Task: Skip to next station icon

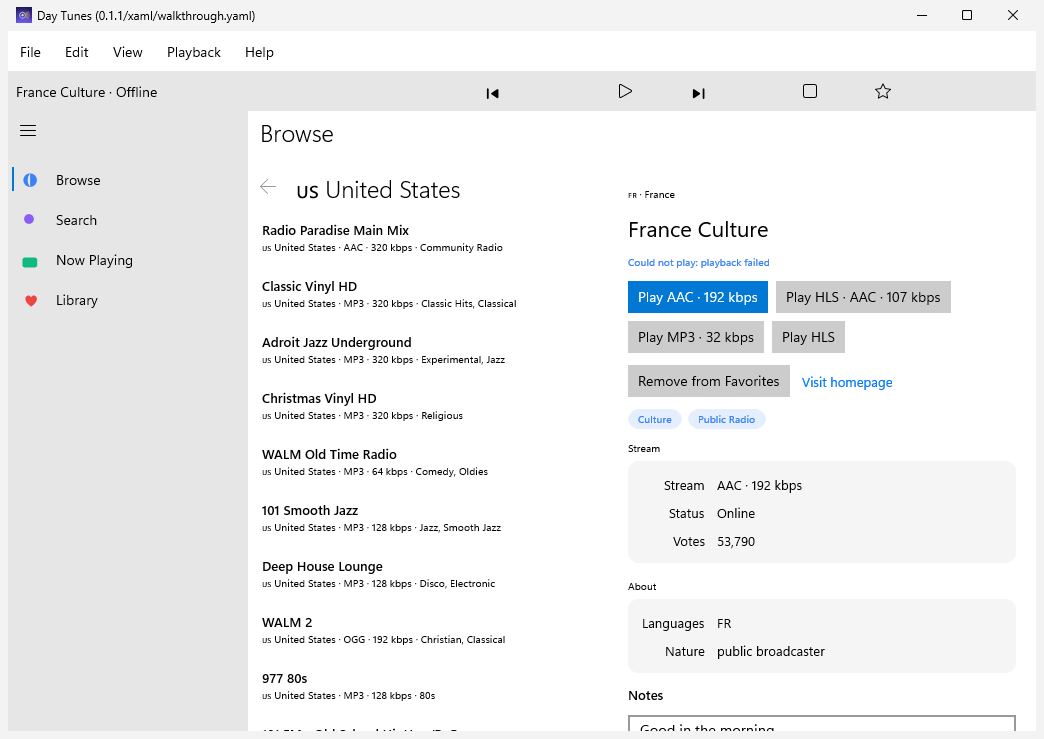Action: [698, 93]
